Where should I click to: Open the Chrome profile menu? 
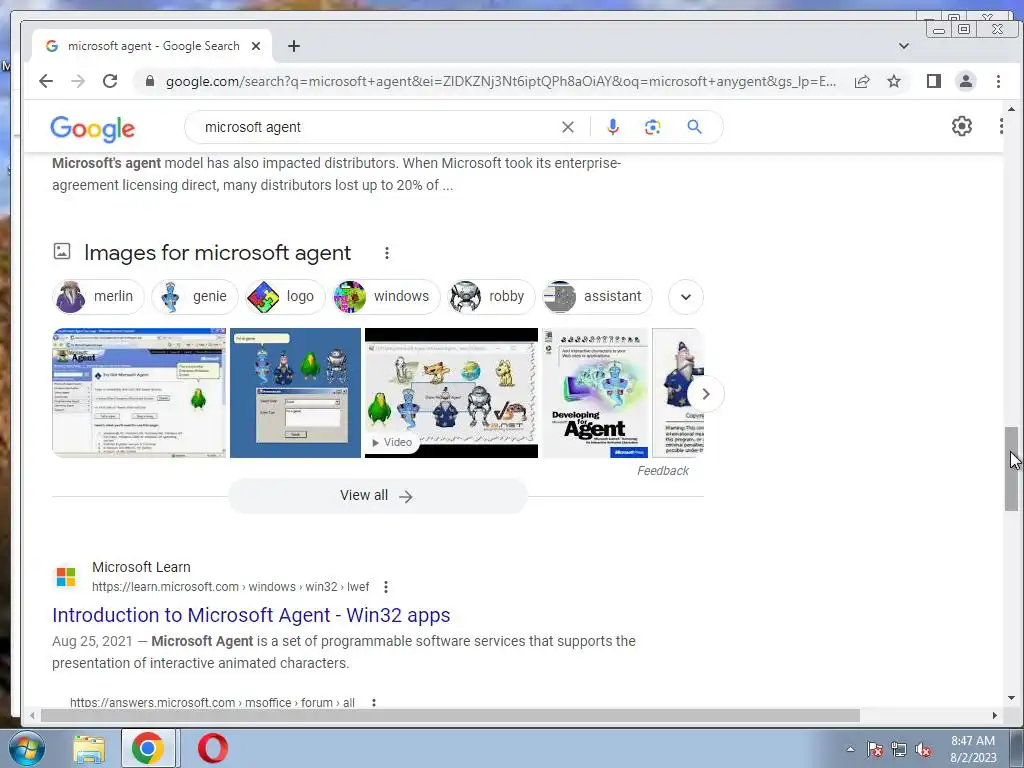(966, 81)
